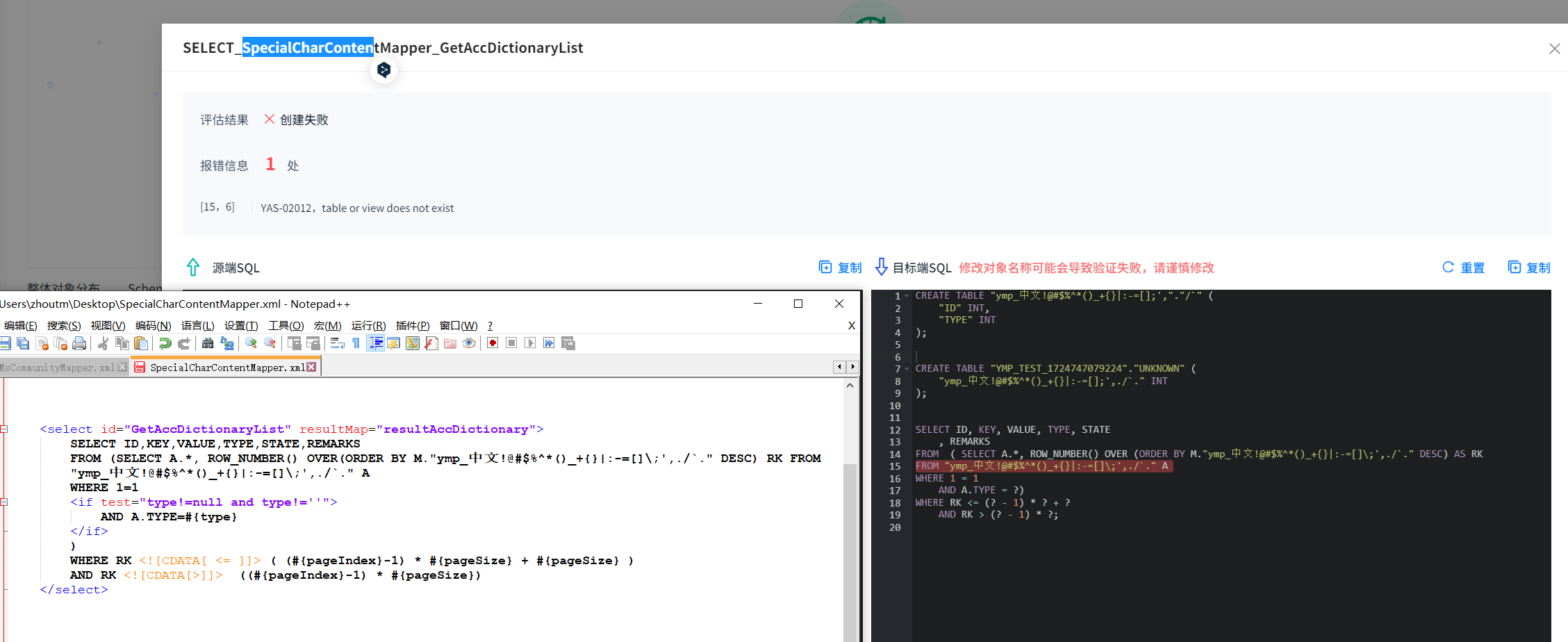1568x642 pixels.
Task: Toggle show all characters with pilcrow icon
Action: (x=356, y=343)
